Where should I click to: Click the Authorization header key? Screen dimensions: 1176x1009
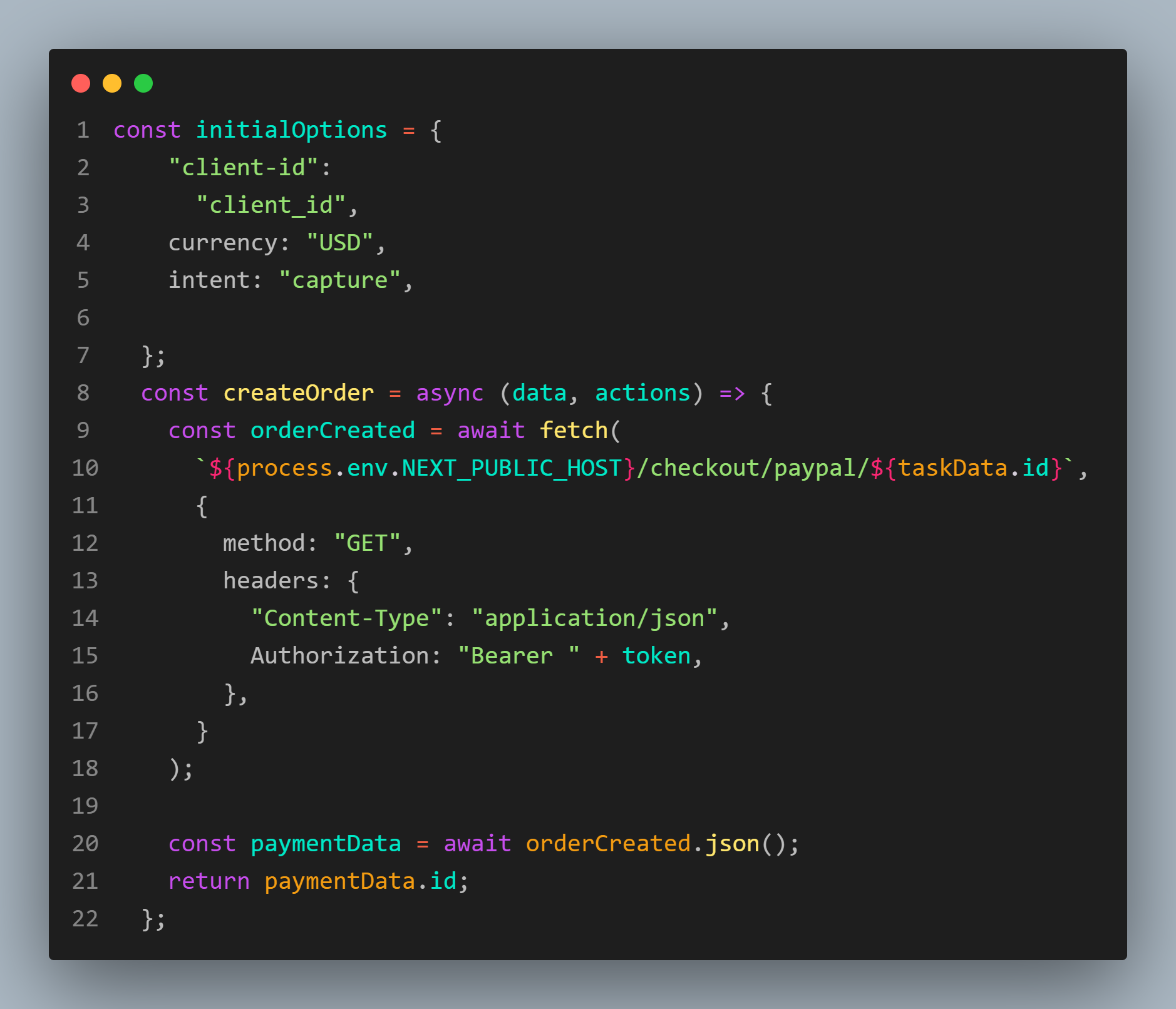[340, 656]
